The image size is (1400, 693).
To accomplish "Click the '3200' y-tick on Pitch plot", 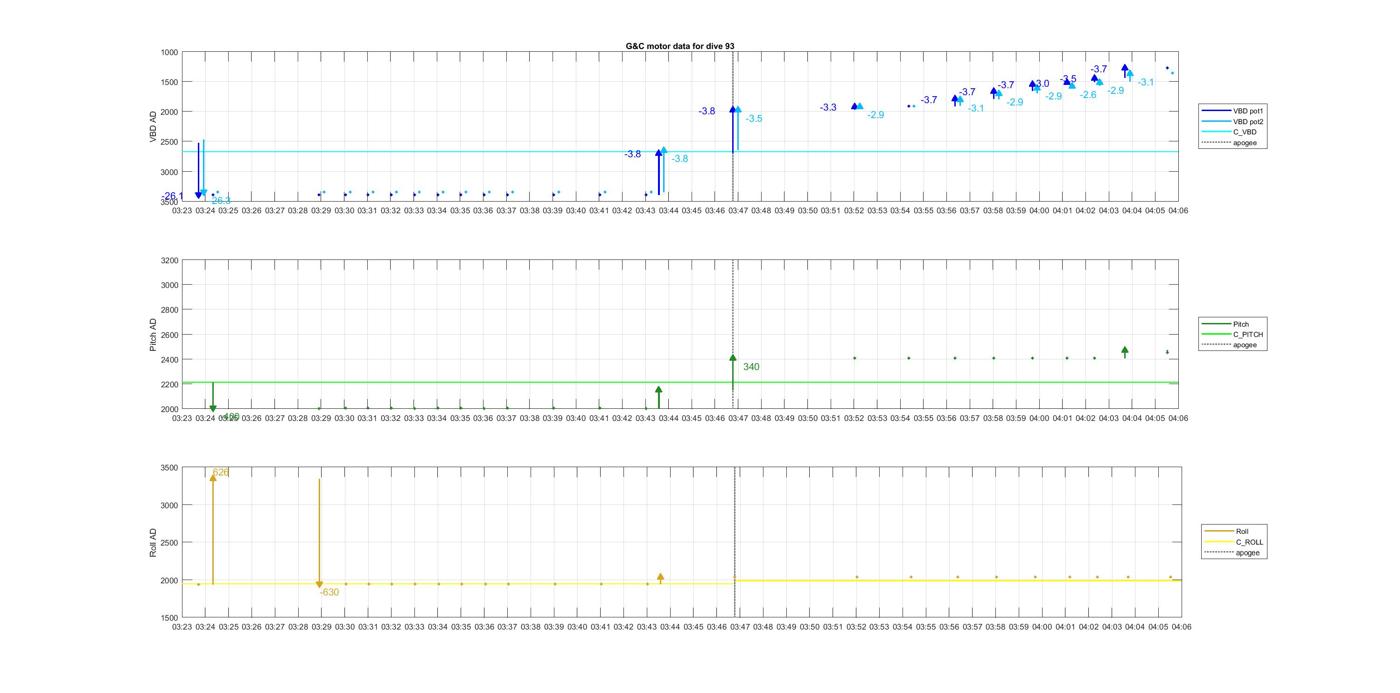I will tap(169, 260).
